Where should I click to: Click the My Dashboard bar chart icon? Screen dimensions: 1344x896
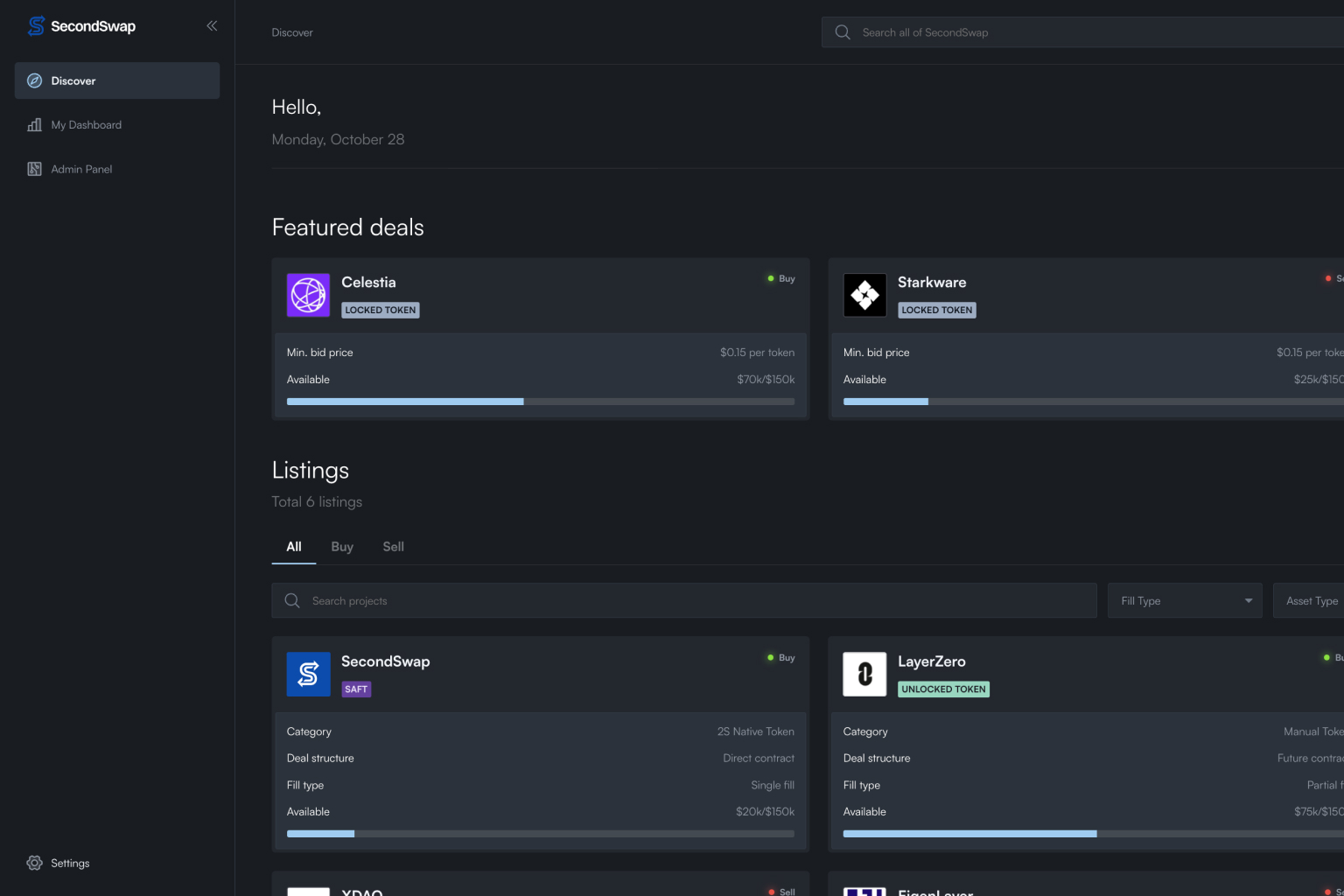pyautogui.click(x=35, y=125)
